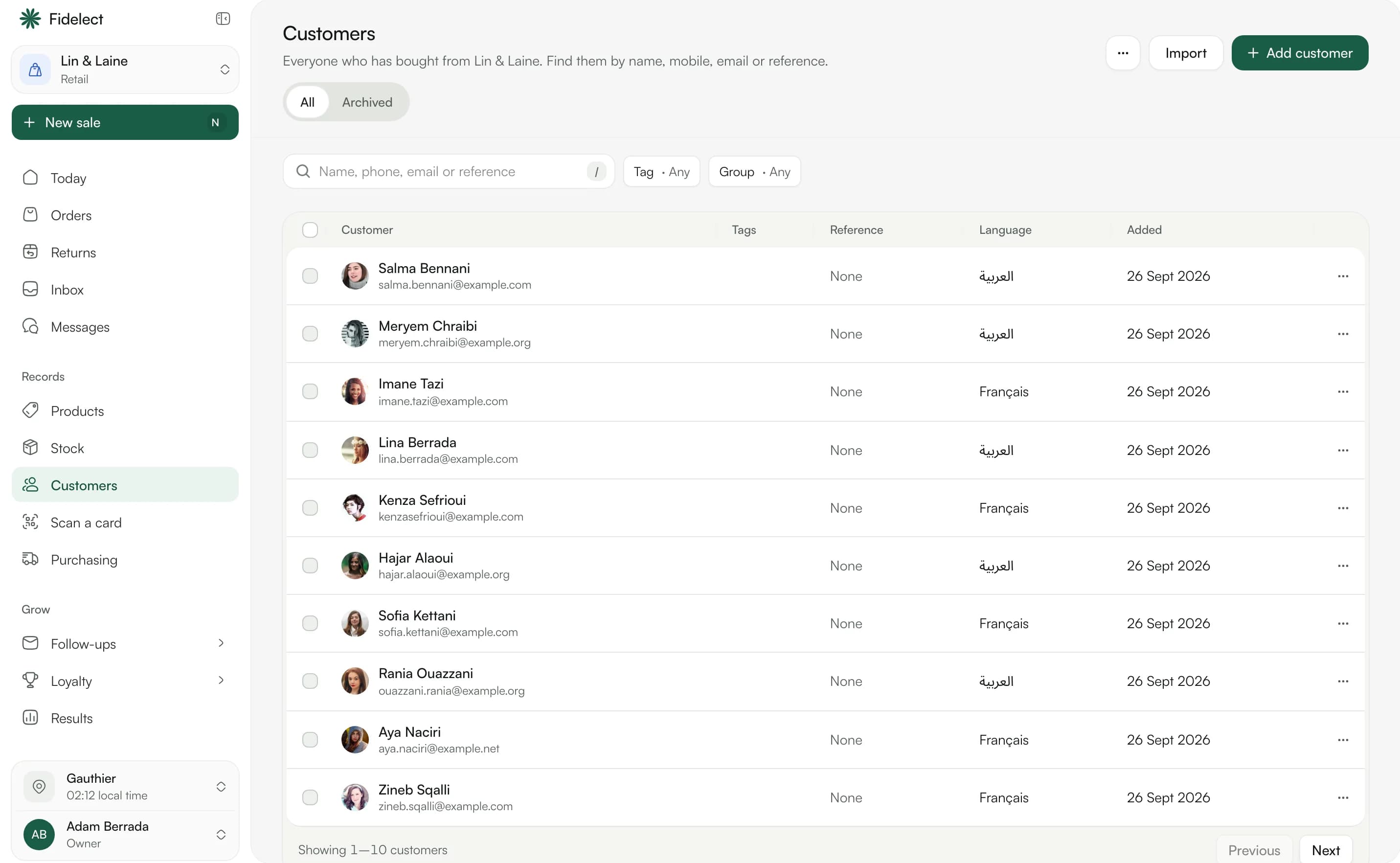Open Sofia Kettani's customer name

point(417,616)
